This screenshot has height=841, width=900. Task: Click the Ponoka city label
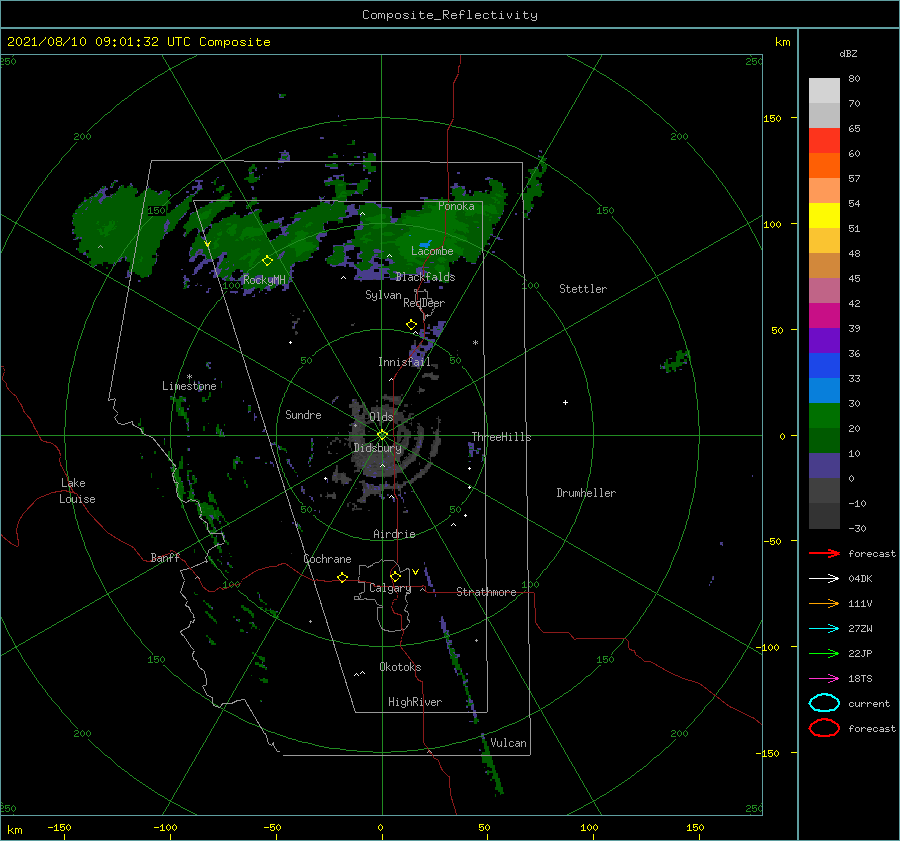coord(456,206)
